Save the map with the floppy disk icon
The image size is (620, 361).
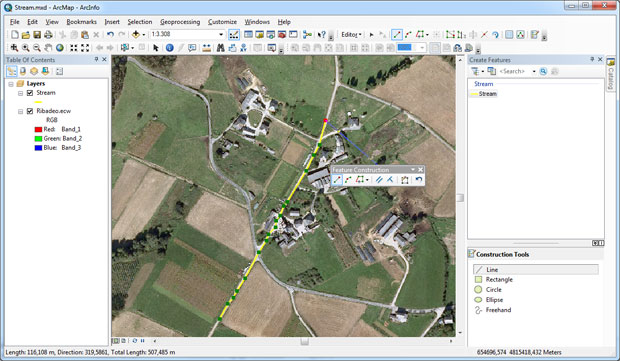37,35
